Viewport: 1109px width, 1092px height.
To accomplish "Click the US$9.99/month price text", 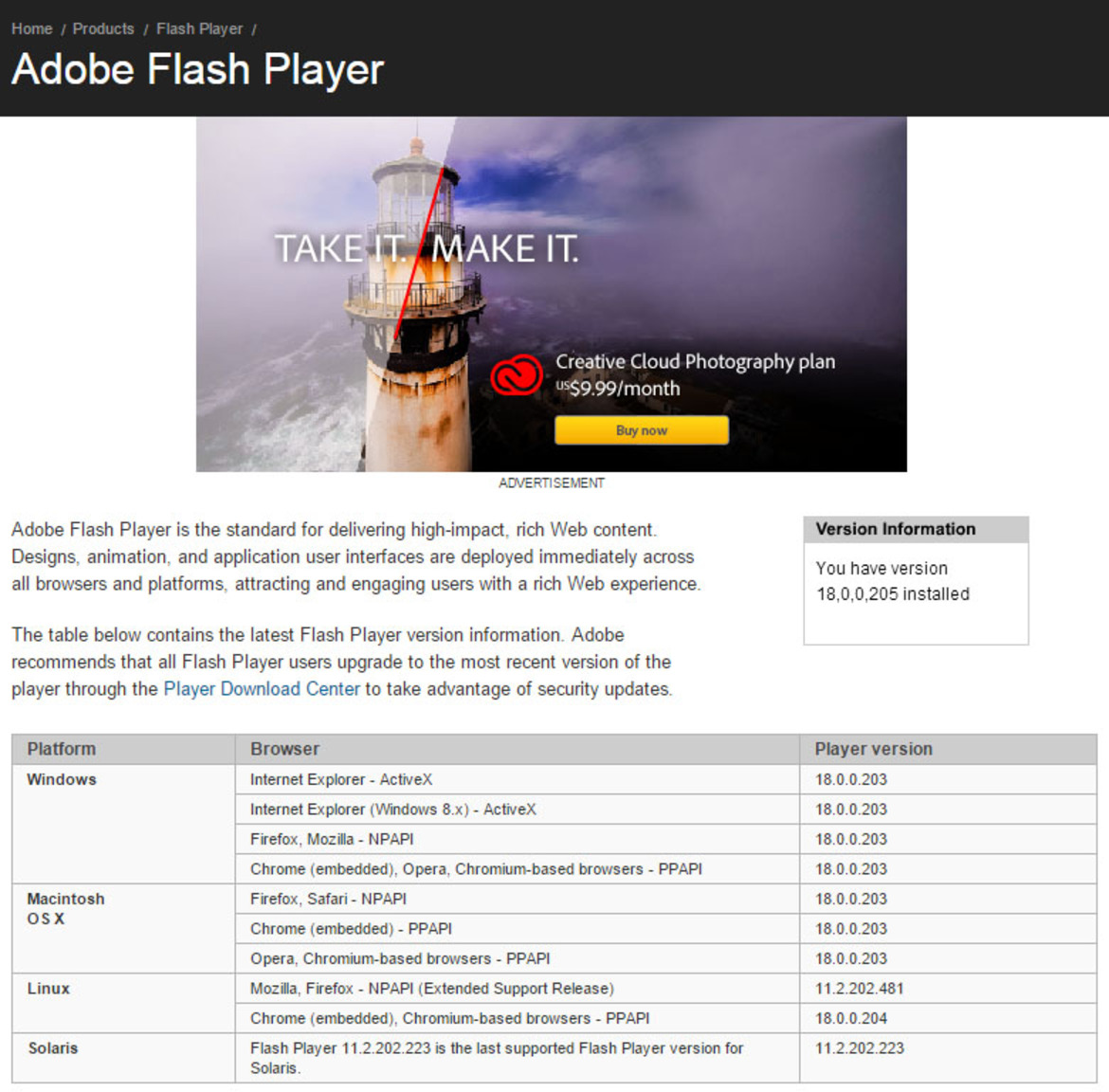I will (617, 389).
